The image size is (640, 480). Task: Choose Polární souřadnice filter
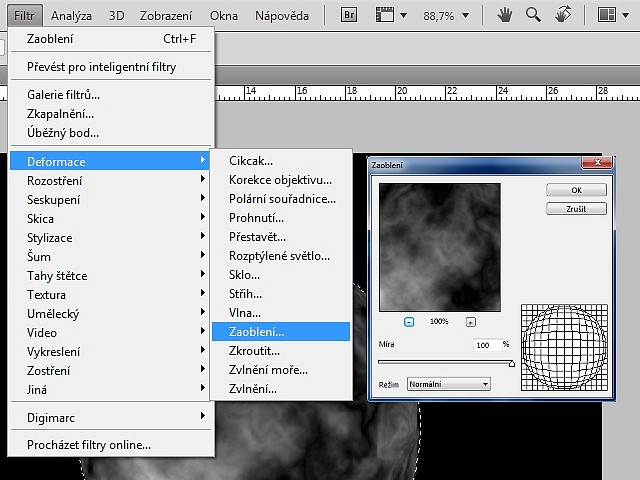click(x=281, y=199)
